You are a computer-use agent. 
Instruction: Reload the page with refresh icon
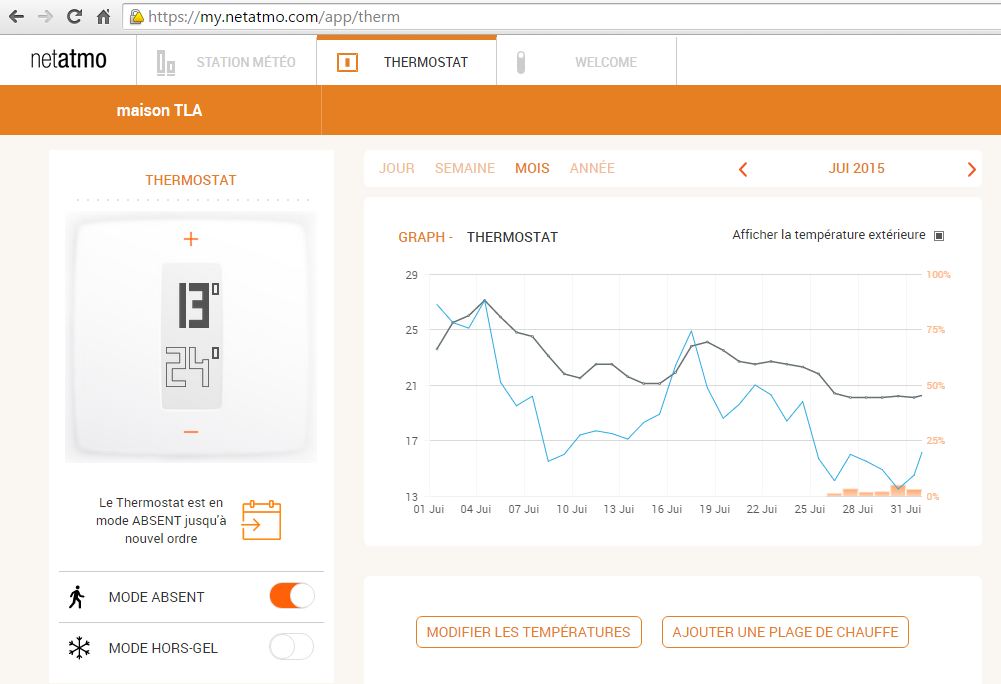[x=75, y=17]
